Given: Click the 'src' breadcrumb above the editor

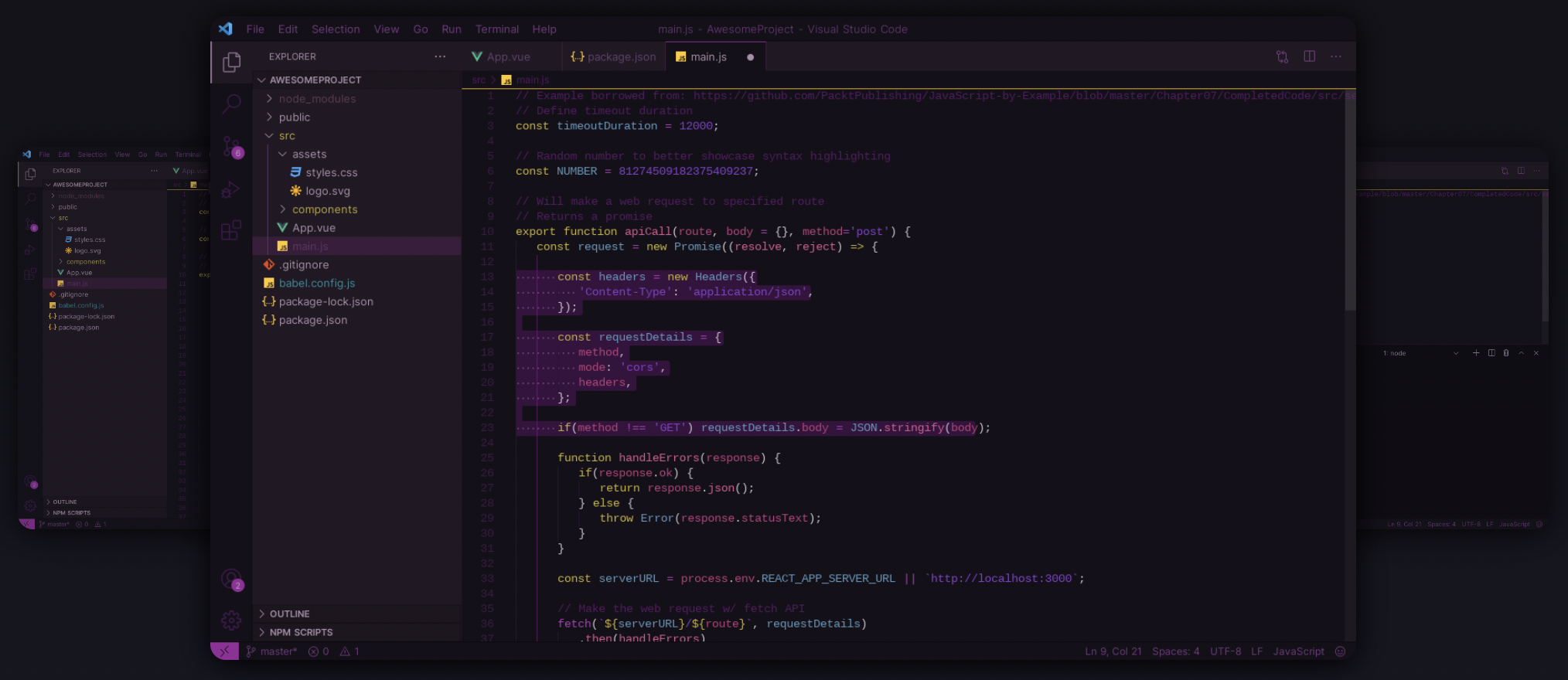Looking at the screenshot, I should click(479, 80).
